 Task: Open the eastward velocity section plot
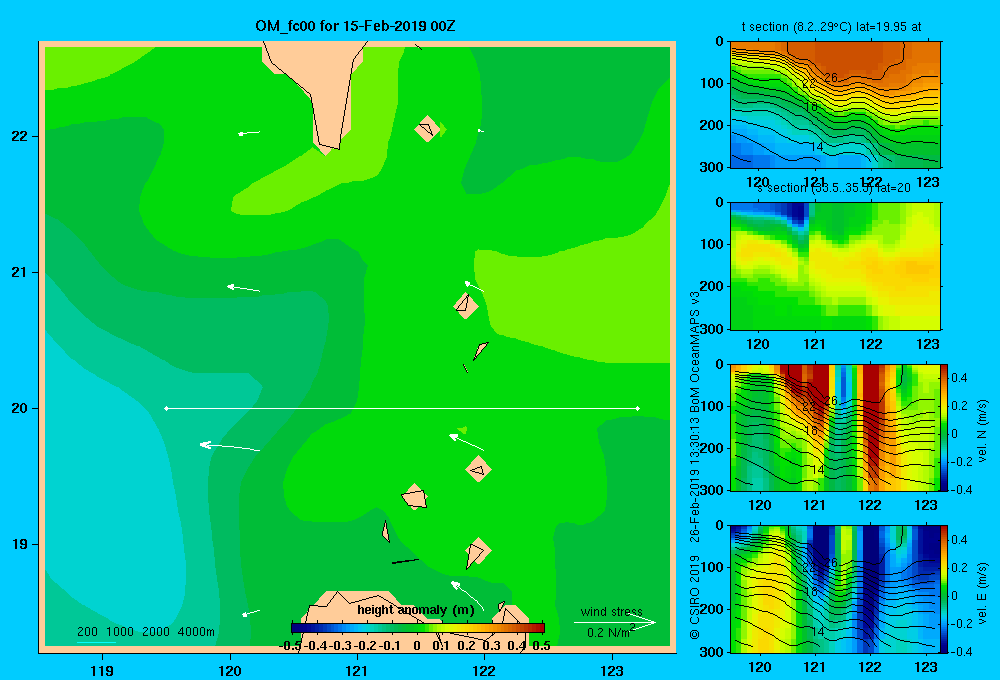point(835,589)
